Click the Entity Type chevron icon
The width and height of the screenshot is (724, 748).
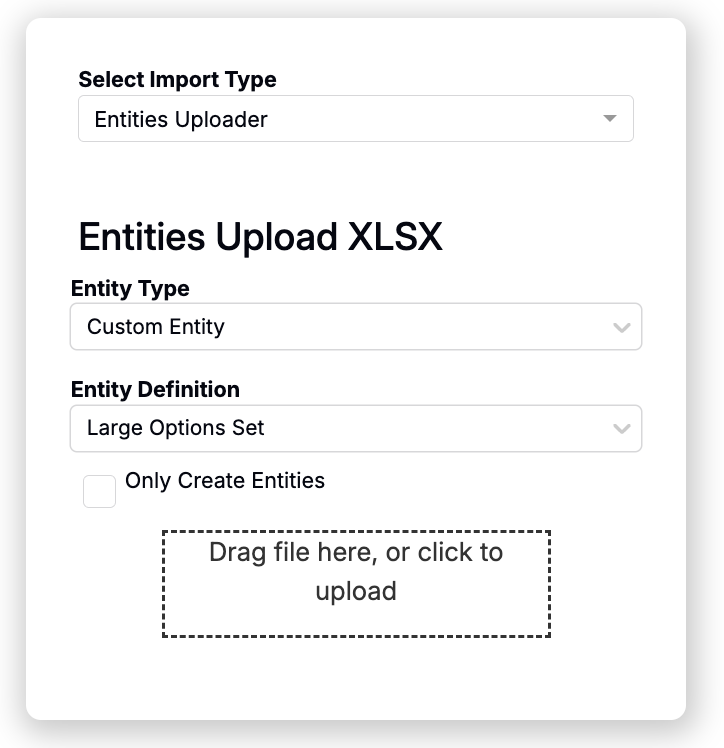click(622, 327)
